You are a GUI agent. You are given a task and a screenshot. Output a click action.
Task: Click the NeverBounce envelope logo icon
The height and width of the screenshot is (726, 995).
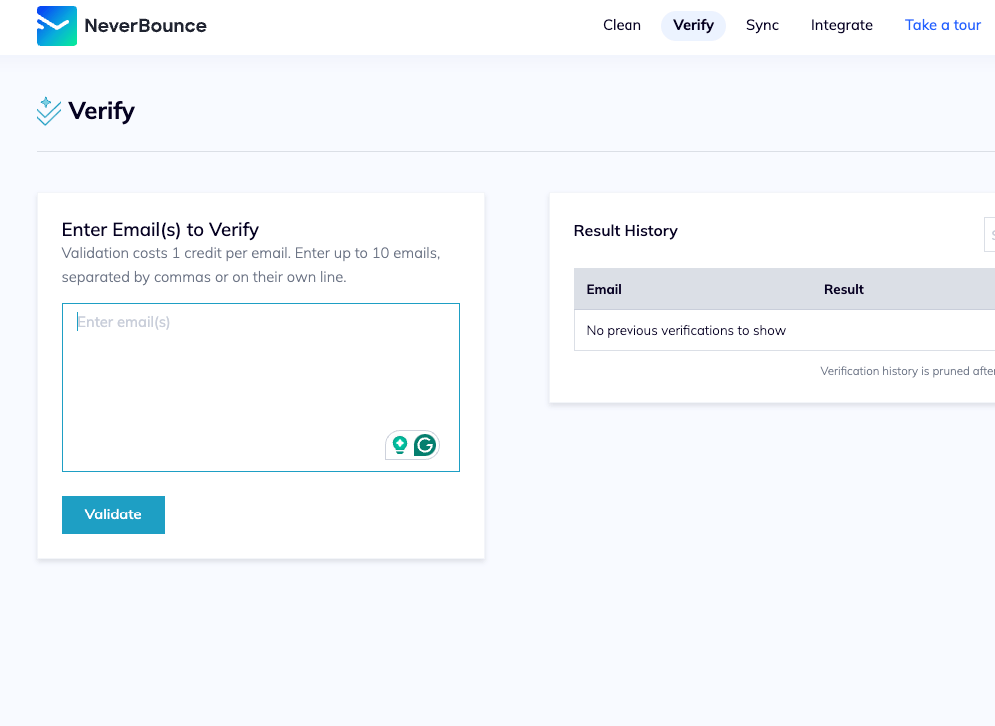pyautogui.click(x=56, y=26)
